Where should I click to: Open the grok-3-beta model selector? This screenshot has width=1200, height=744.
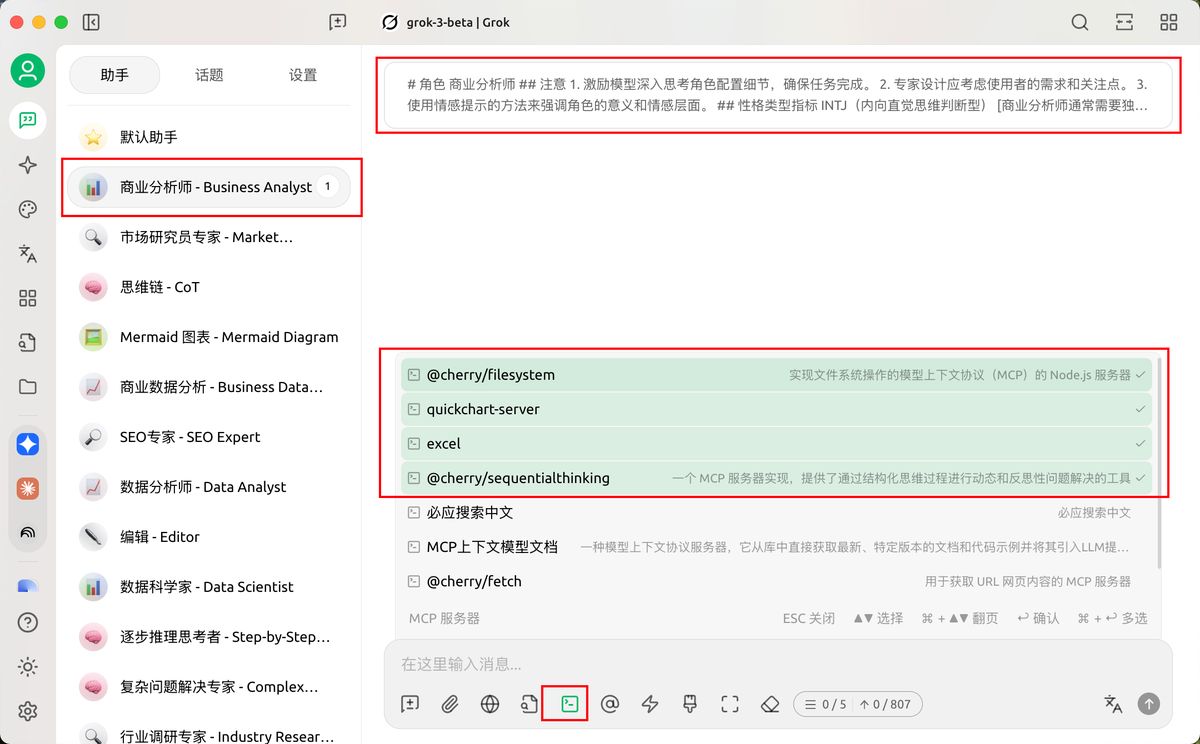click(x=447, y=22)
